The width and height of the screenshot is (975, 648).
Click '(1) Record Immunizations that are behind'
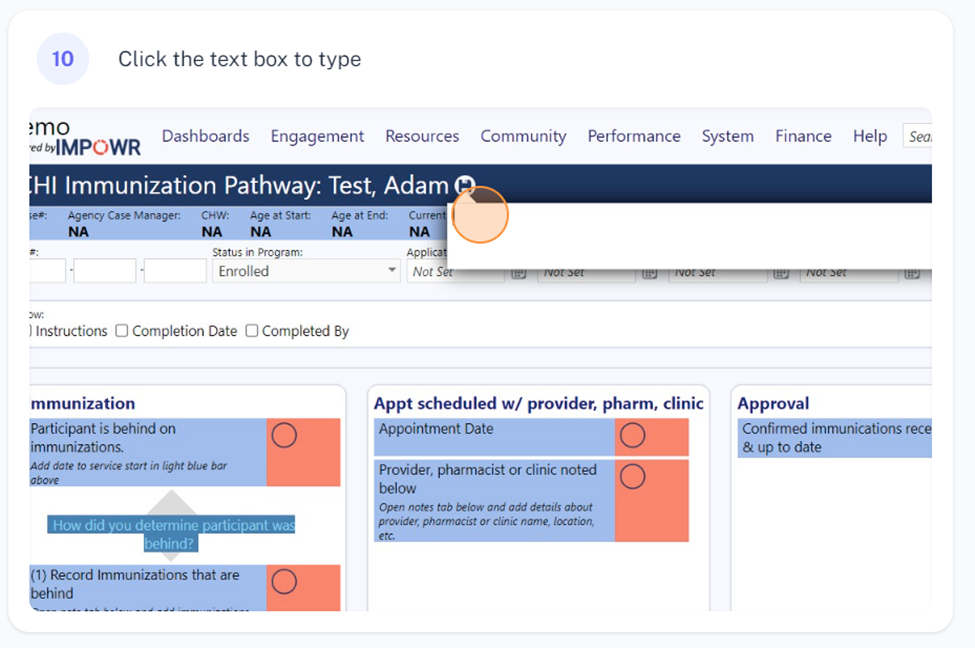pos(148,588)
